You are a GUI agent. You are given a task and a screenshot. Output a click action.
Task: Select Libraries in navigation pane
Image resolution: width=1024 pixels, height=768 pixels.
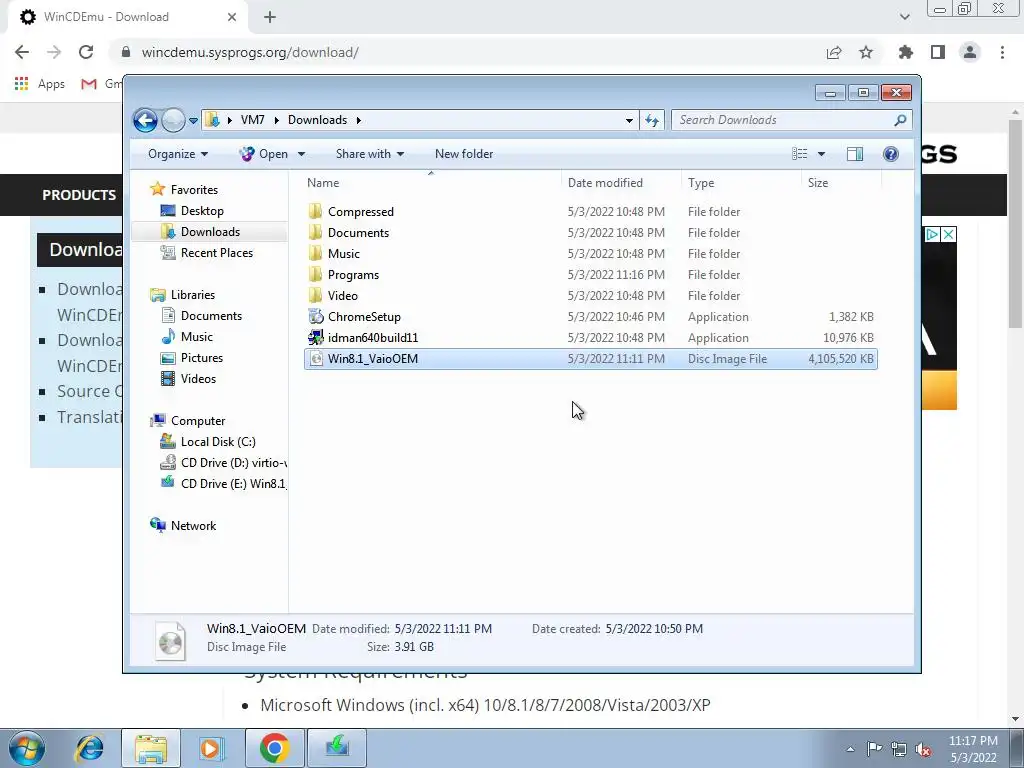coord(193,295)
